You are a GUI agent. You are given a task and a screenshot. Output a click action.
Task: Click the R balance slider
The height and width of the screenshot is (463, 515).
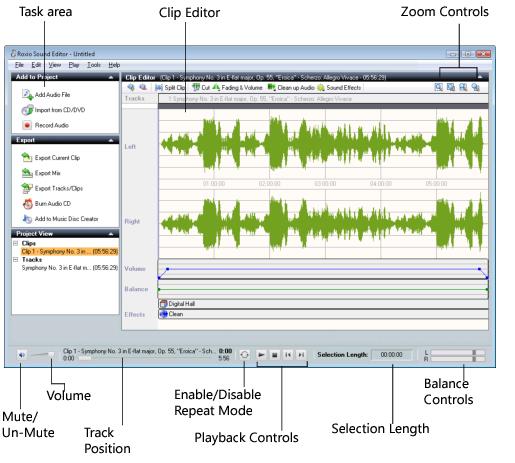(x=458, y=359)
